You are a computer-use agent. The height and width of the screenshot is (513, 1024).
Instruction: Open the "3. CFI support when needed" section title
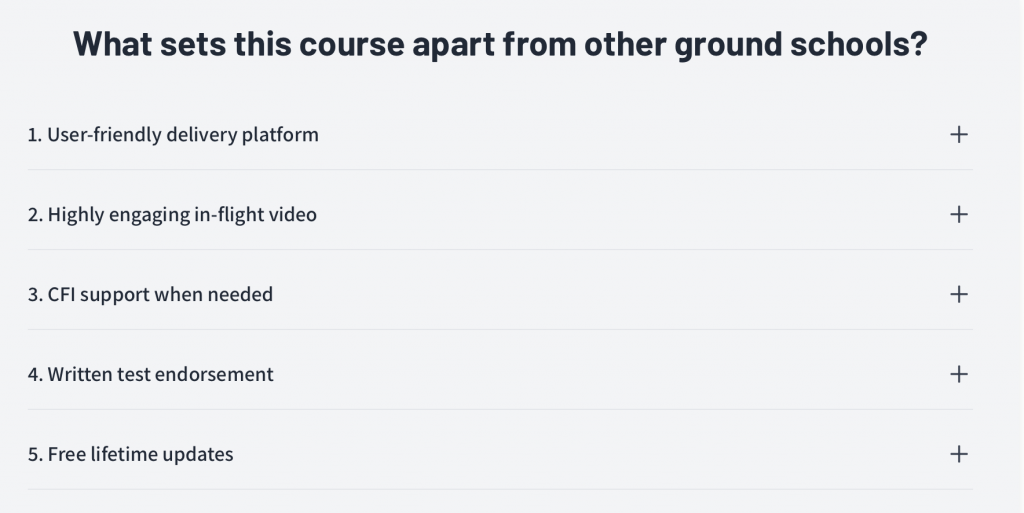click(150, 294)
